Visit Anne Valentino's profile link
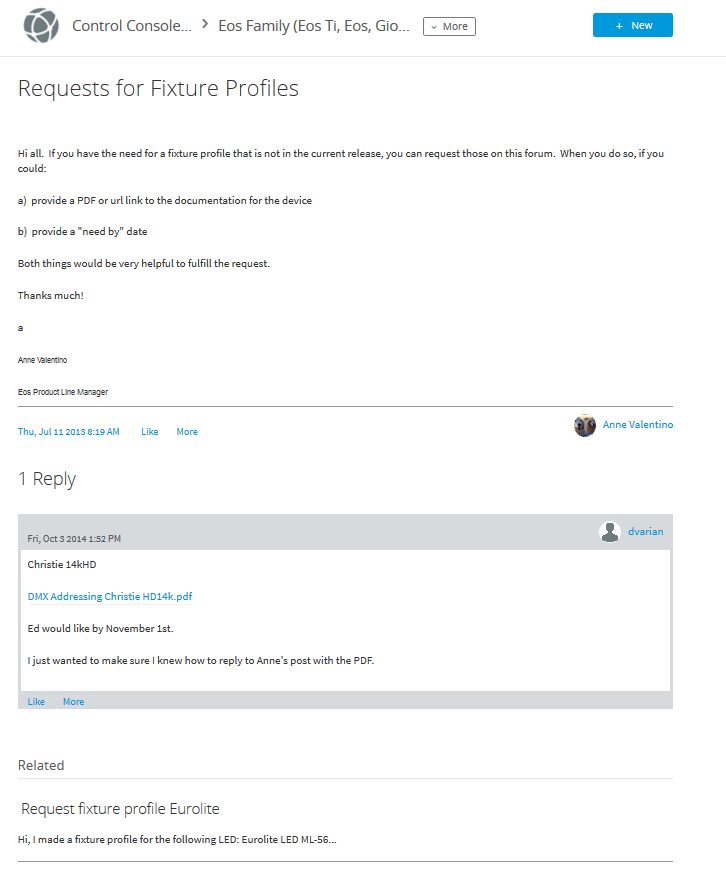 click(637, 424)
